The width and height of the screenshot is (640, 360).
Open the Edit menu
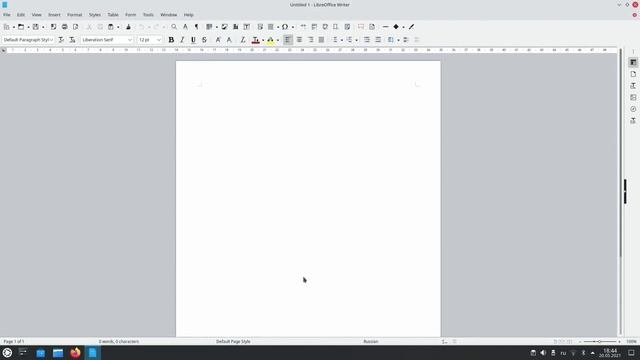(21, 15)
